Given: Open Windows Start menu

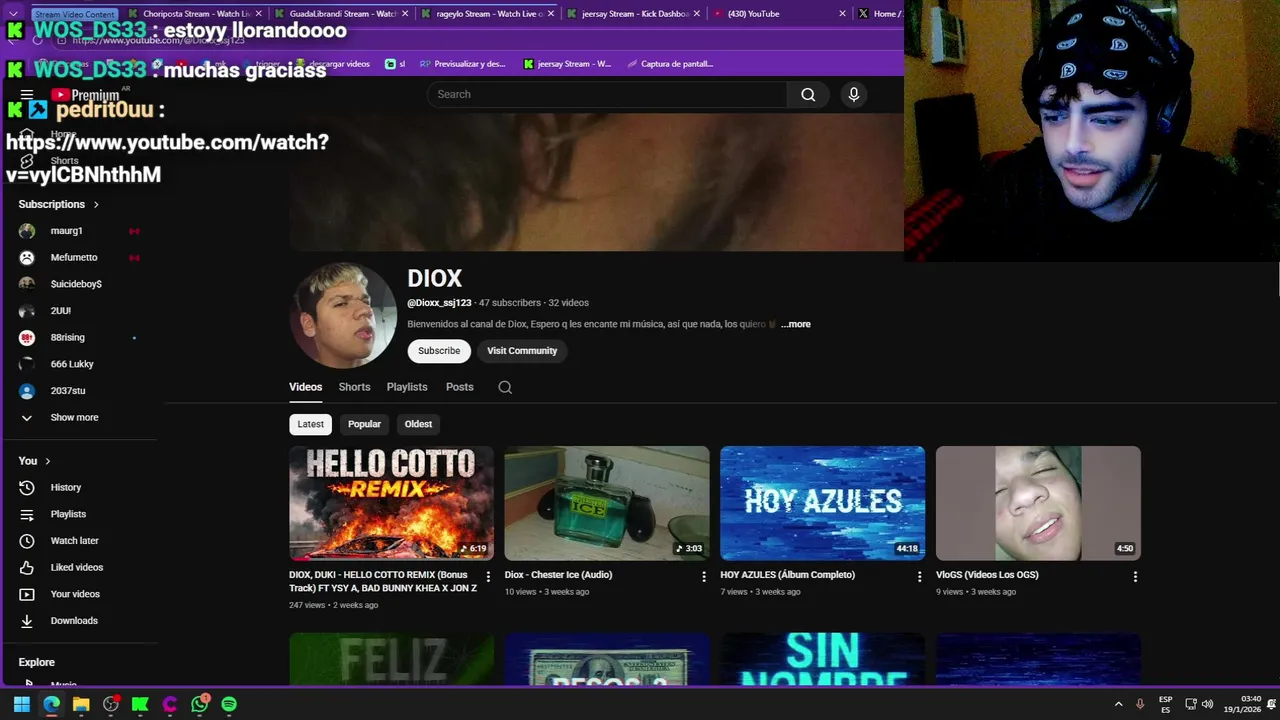Looking at the screenshot, I should (x=22, y=704).
